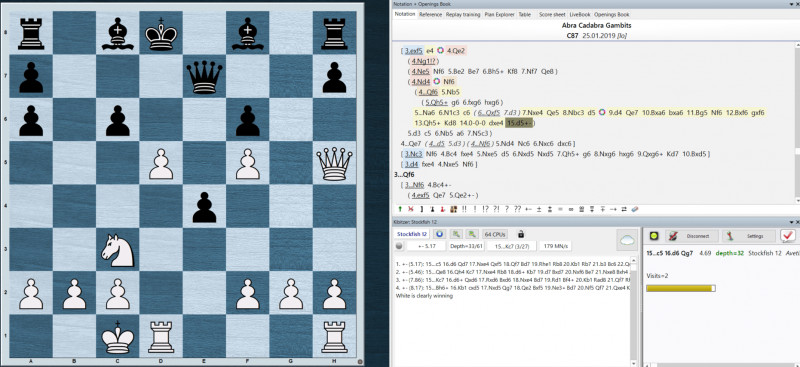Image resolution: width=800 pixels, height=367 pixels.
Task: Click the blue engine start/stop icon in Kibitzer
Action: pos(440,234)
